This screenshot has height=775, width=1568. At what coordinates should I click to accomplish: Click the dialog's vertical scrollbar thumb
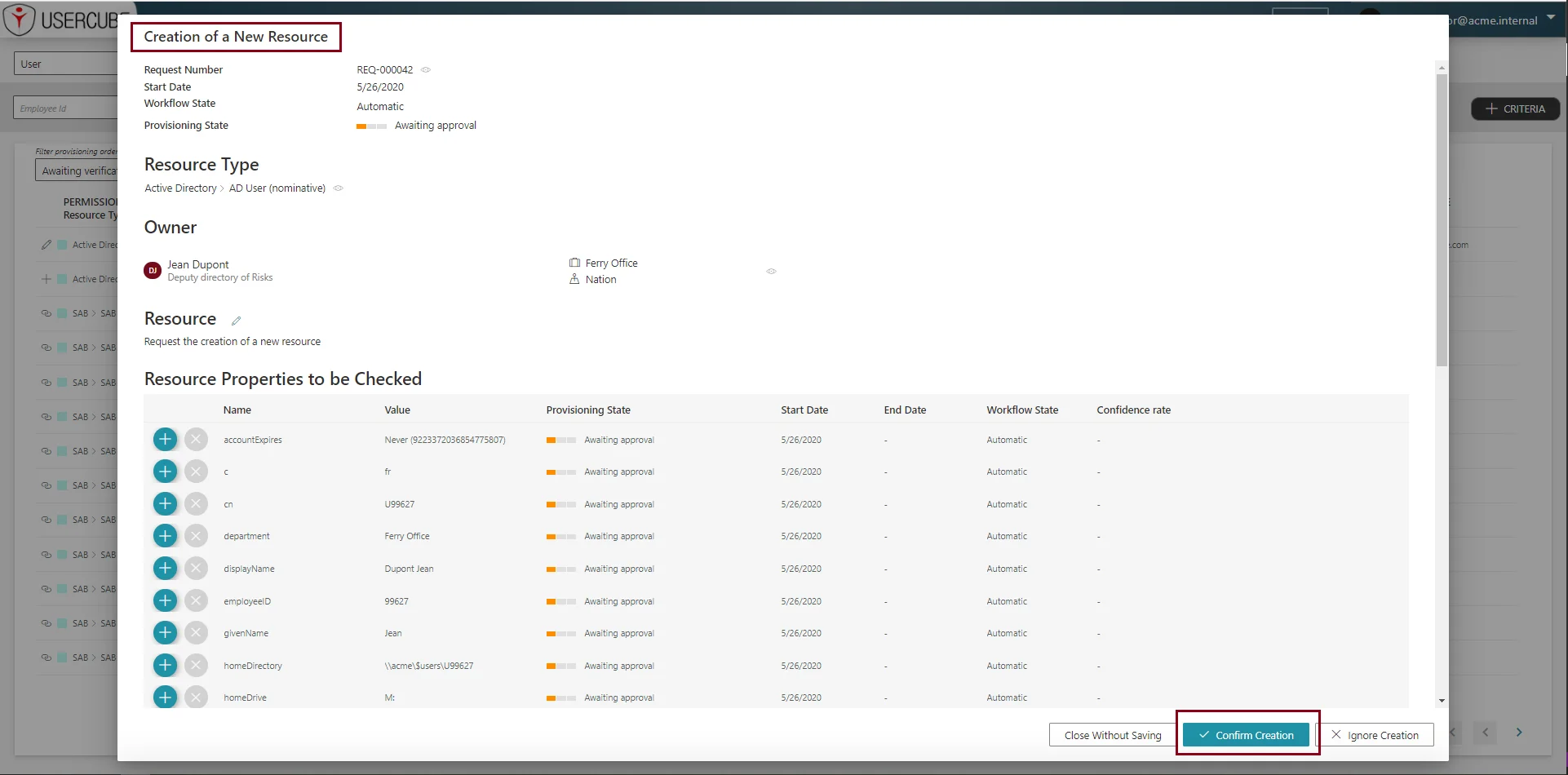(x=1442, y=220)
